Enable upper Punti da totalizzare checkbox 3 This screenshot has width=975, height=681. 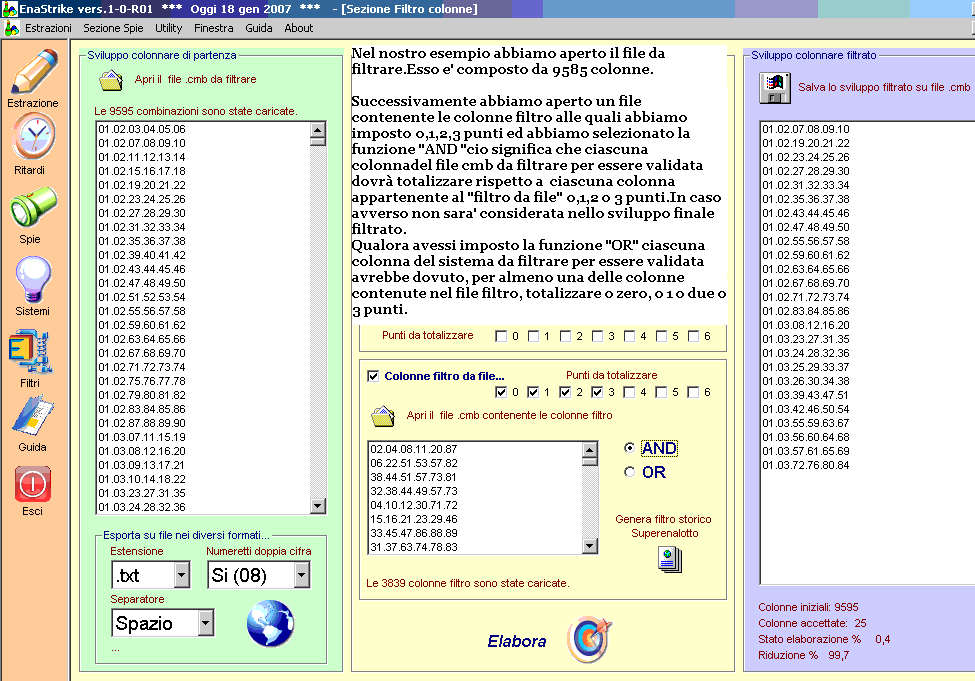(x=597, y=336)
